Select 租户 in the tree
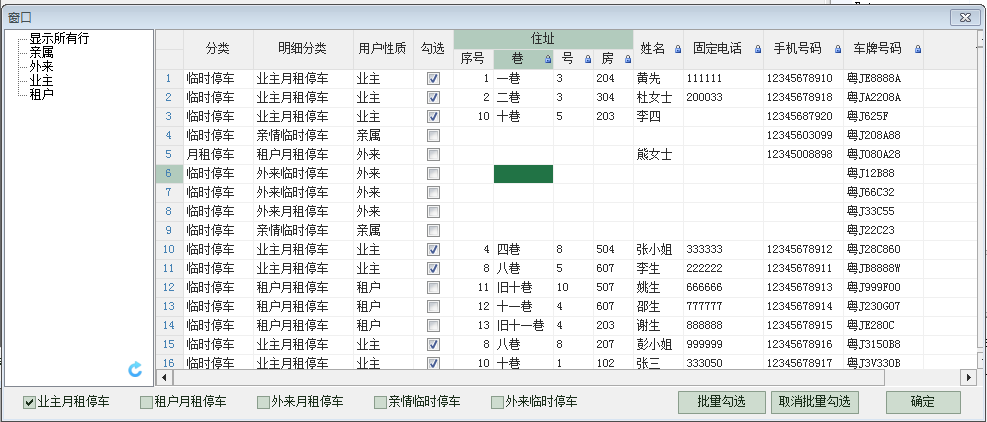 click(x=42, y=94)
